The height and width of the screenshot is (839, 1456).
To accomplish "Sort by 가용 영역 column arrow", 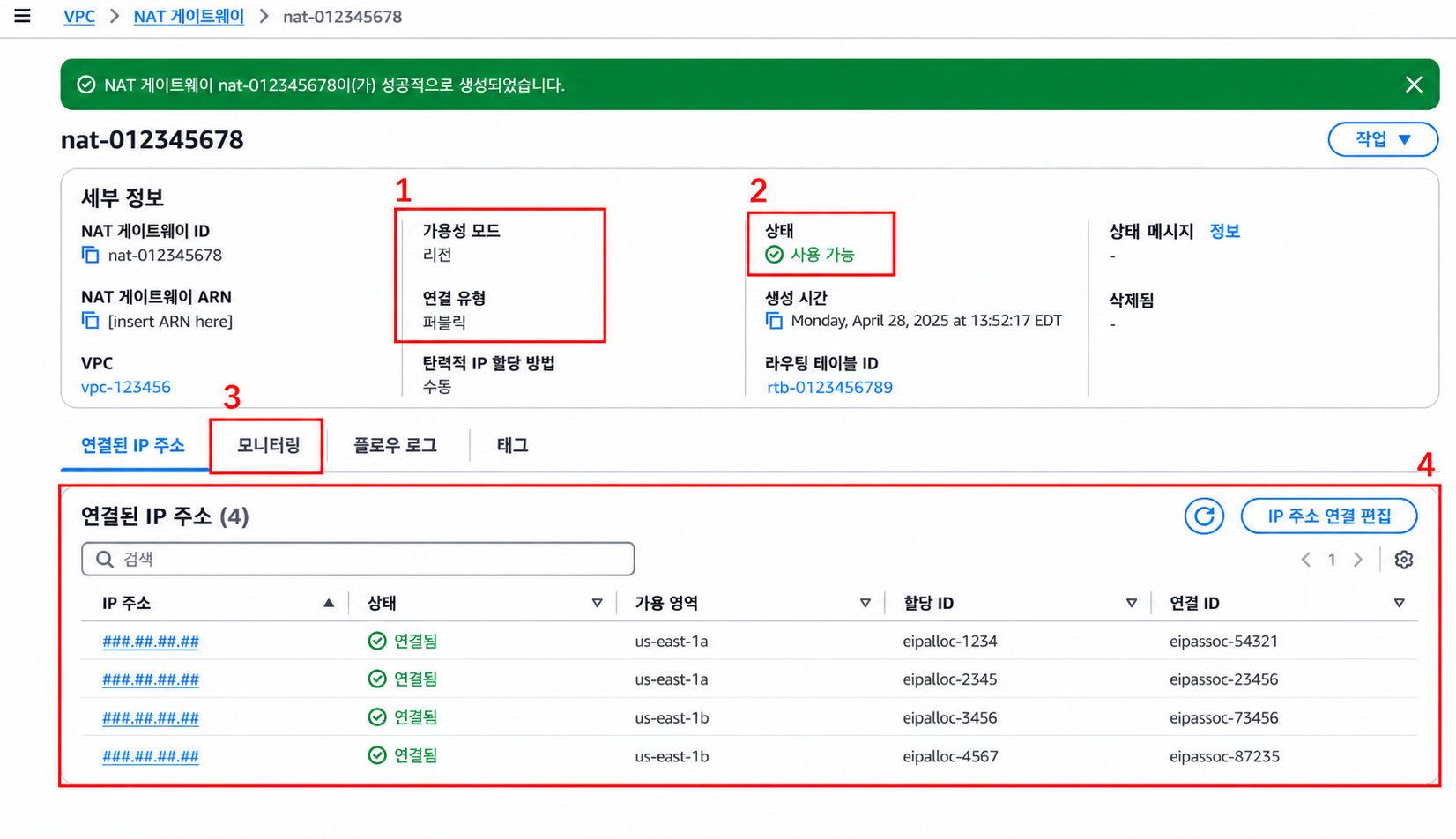I will (x=865, y=603).
